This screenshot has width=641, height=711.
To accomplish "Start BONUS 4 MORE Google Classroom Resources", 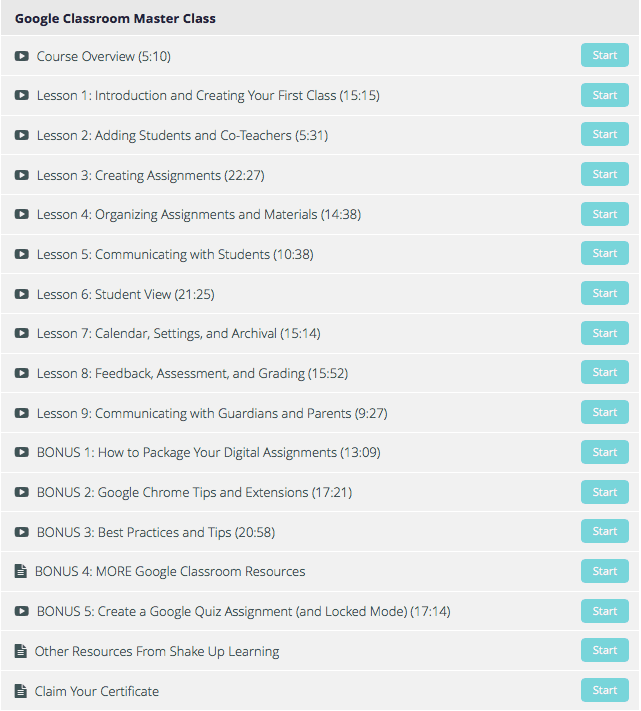I will [x=605, y=571].
